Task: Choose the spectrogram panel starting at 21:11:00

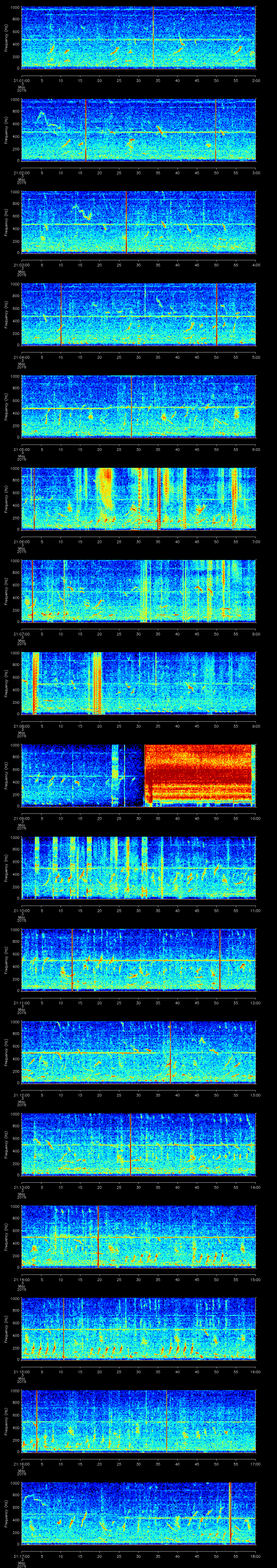Action: click(x=138, y=959)
